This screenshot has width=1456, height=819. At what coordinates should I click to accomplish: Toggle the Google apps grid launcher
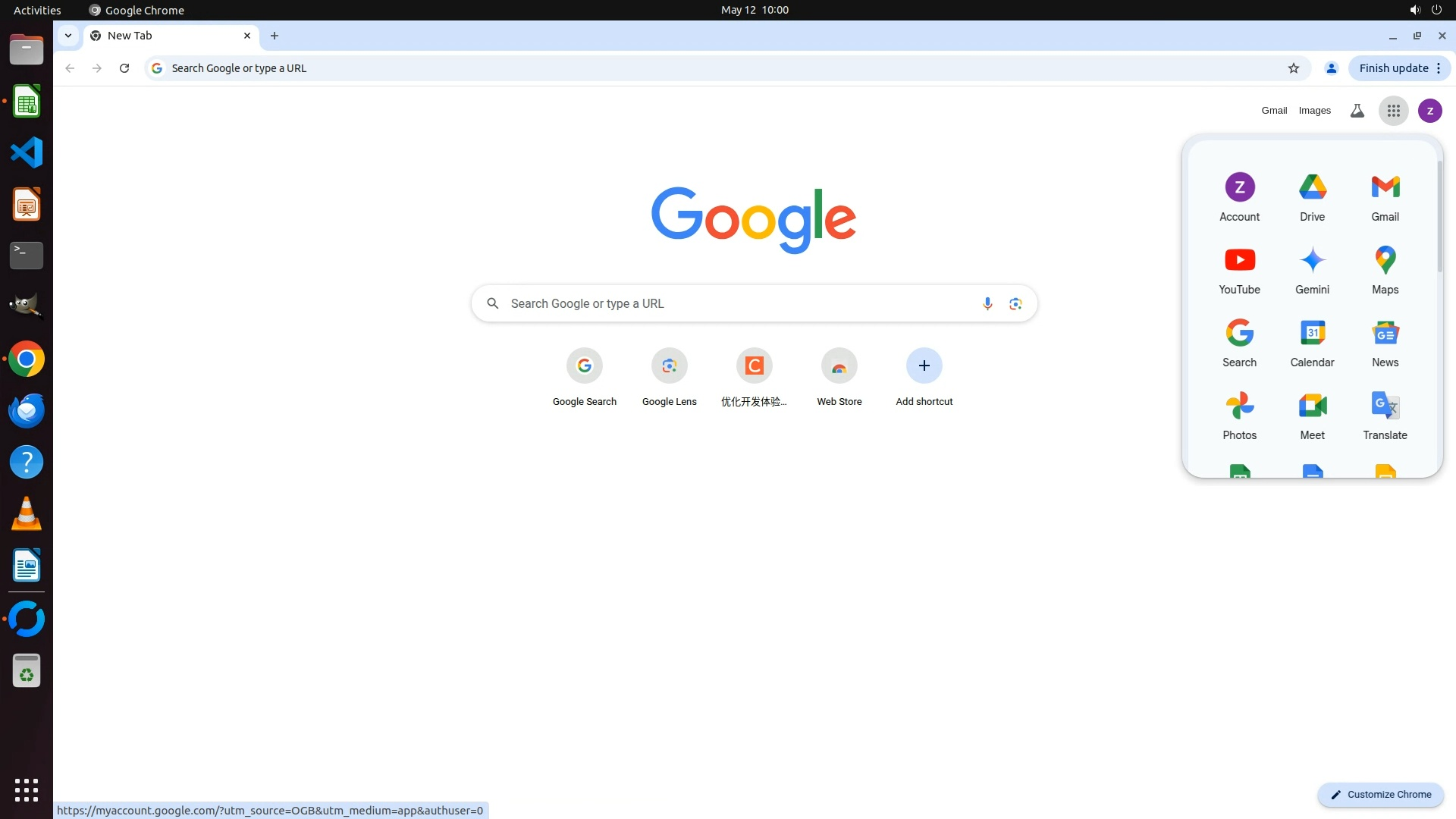1393,111
